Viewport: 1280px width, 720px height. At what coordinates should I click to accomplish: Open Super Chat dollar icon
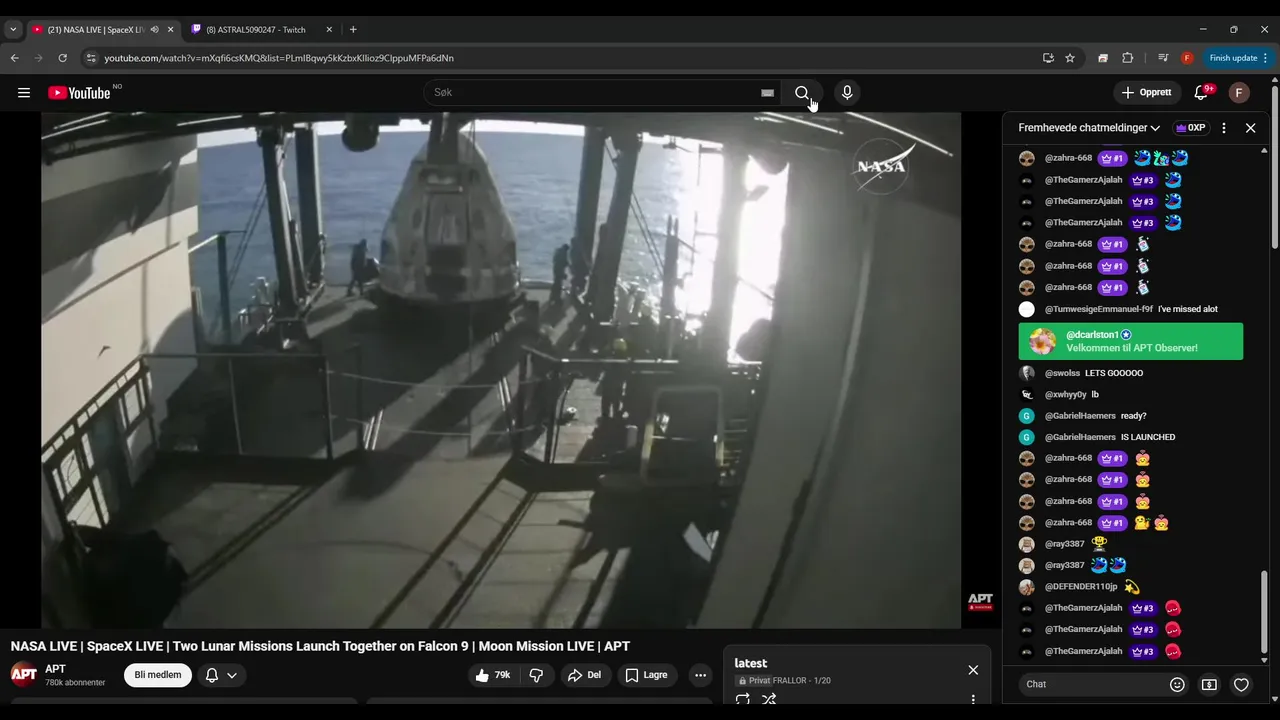1209,685
